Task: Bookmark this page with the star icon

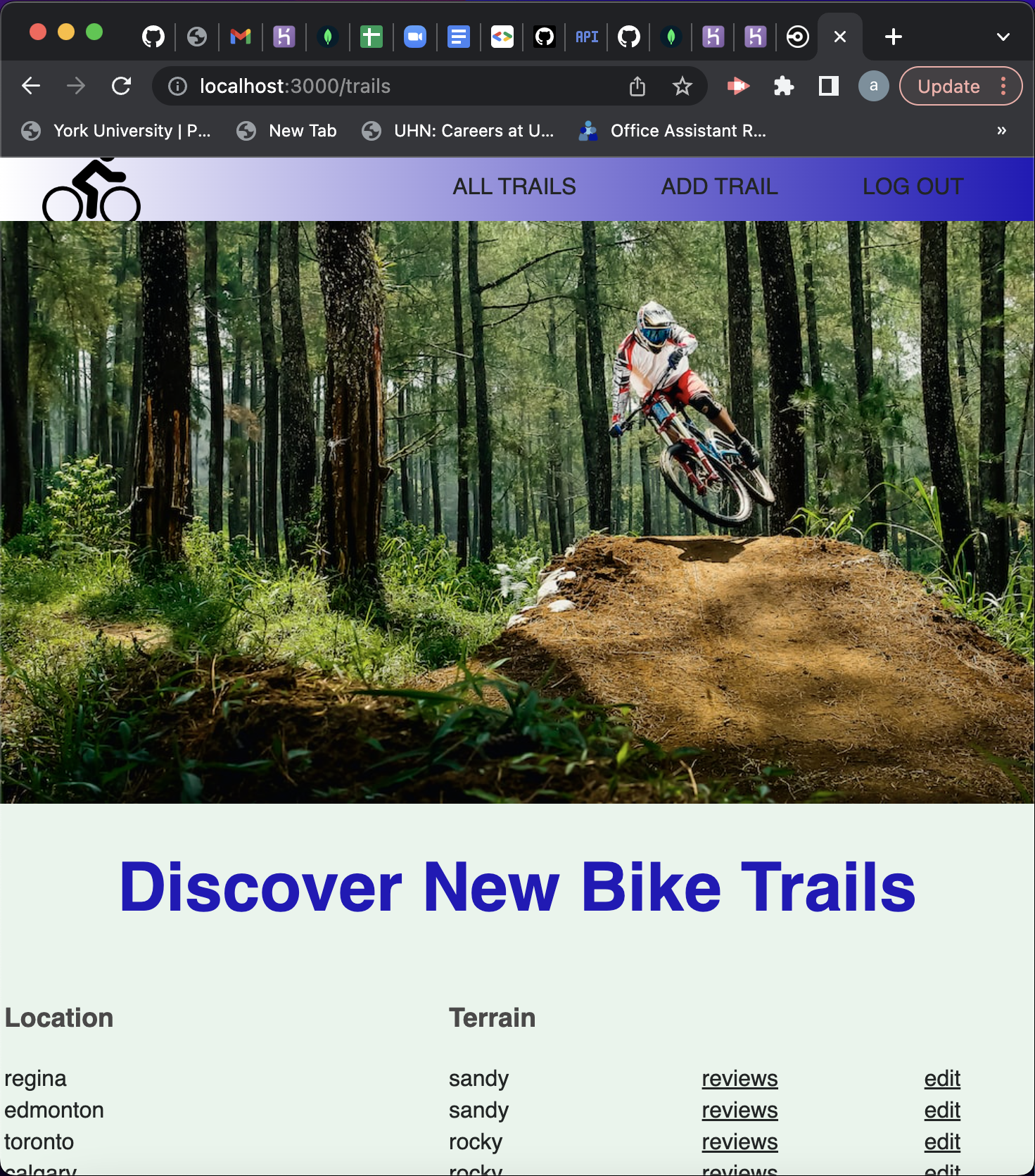Action: (682, 86)
